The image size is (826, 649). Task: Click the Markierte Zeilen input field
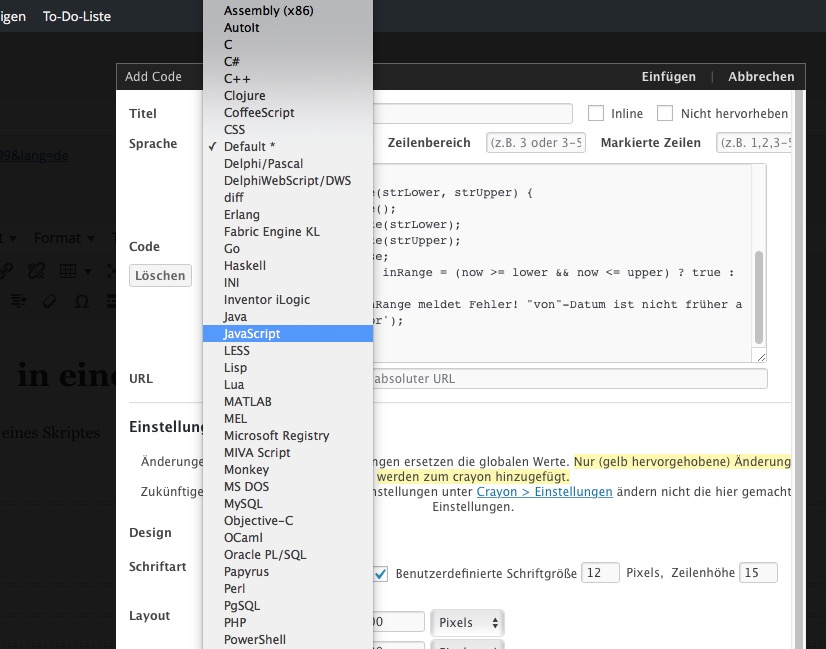[754, 143]
